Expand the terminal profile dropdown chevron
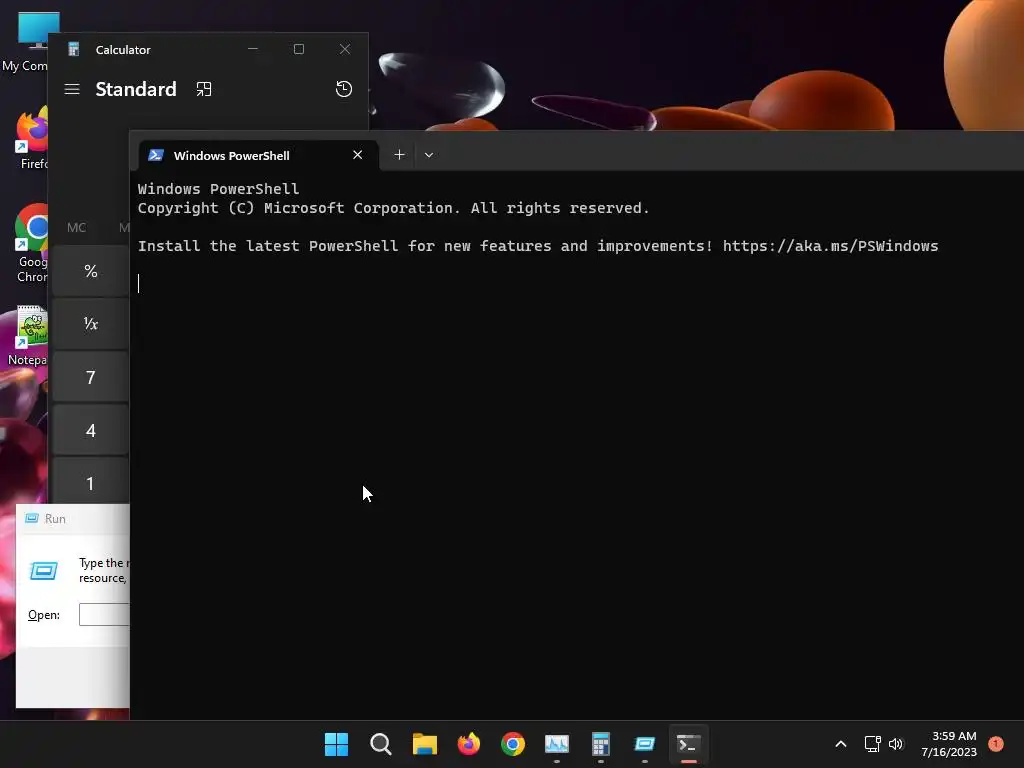The height and width of the screenshot is (768, 1024). click(428, 155)
